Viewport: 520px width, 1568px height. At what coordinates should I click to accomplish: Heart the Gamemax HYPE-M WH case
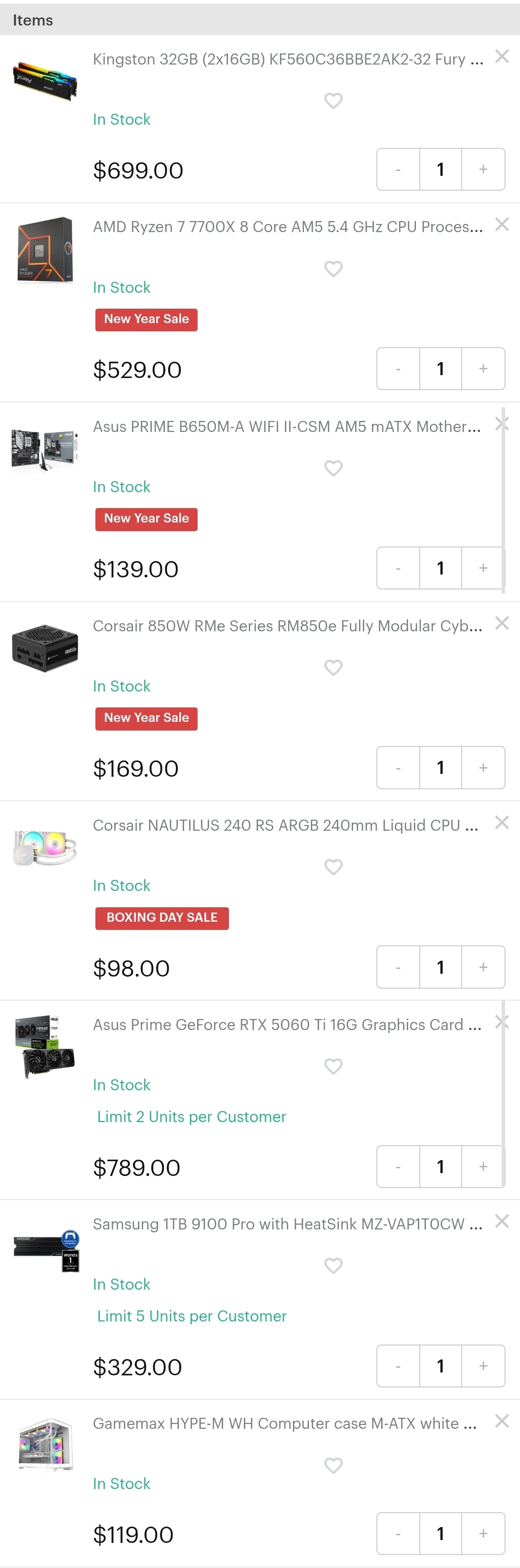(333, 1465)
